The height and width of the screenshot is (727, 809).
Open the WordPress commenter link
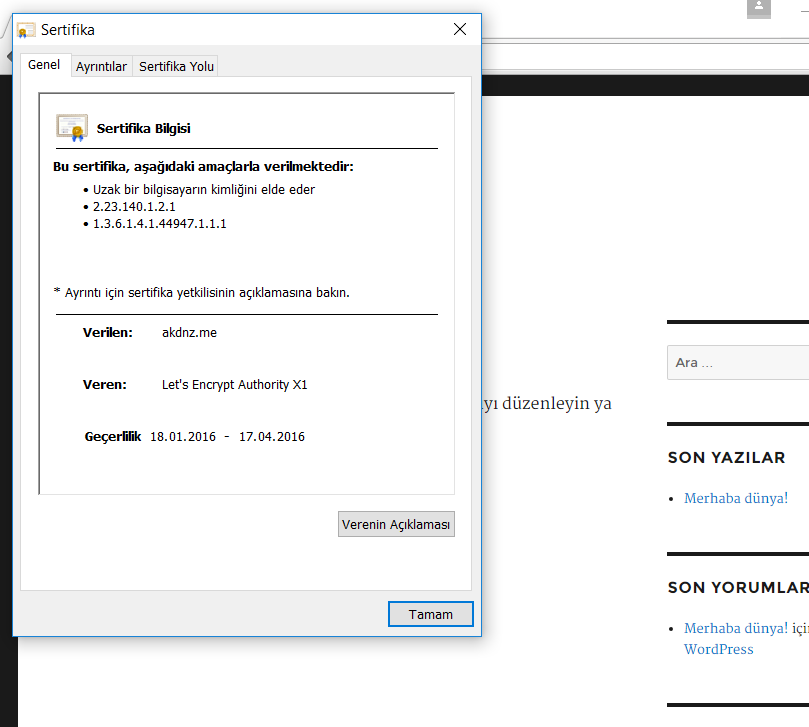[x=718, y=649]
